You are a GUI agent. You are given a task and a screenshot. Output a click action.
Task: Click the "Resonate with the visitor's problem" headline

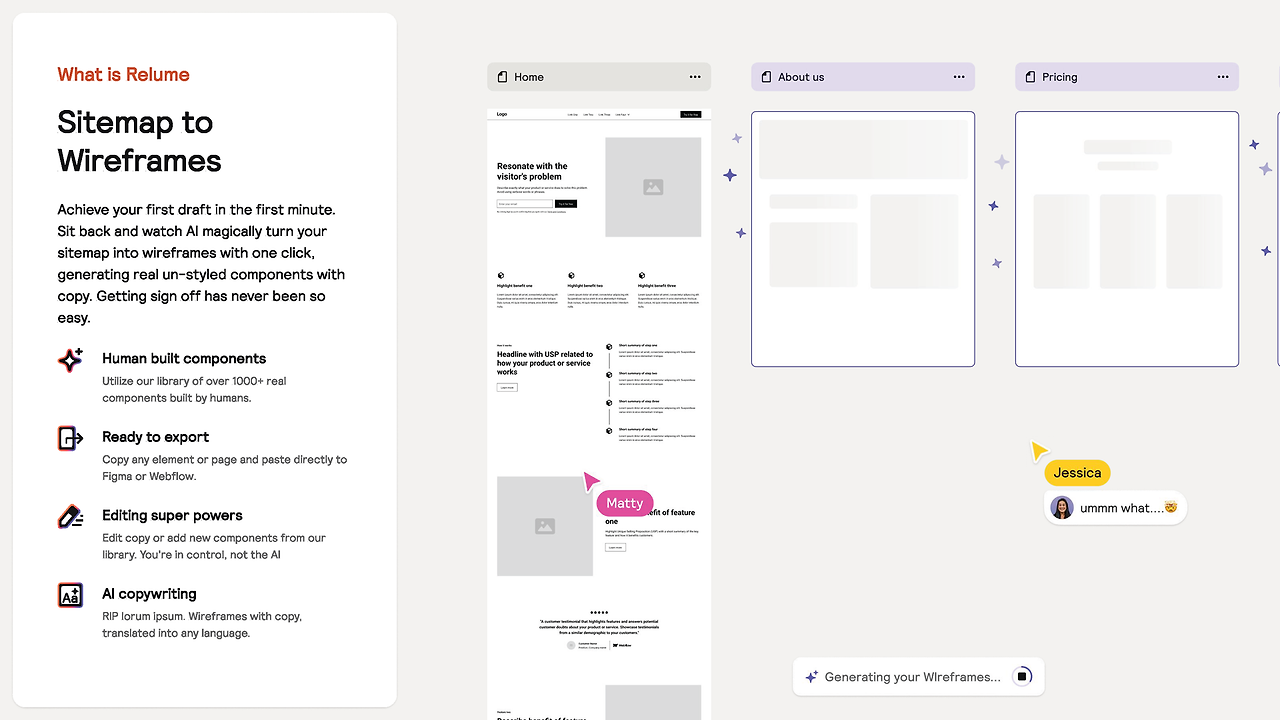pos(532,171)
